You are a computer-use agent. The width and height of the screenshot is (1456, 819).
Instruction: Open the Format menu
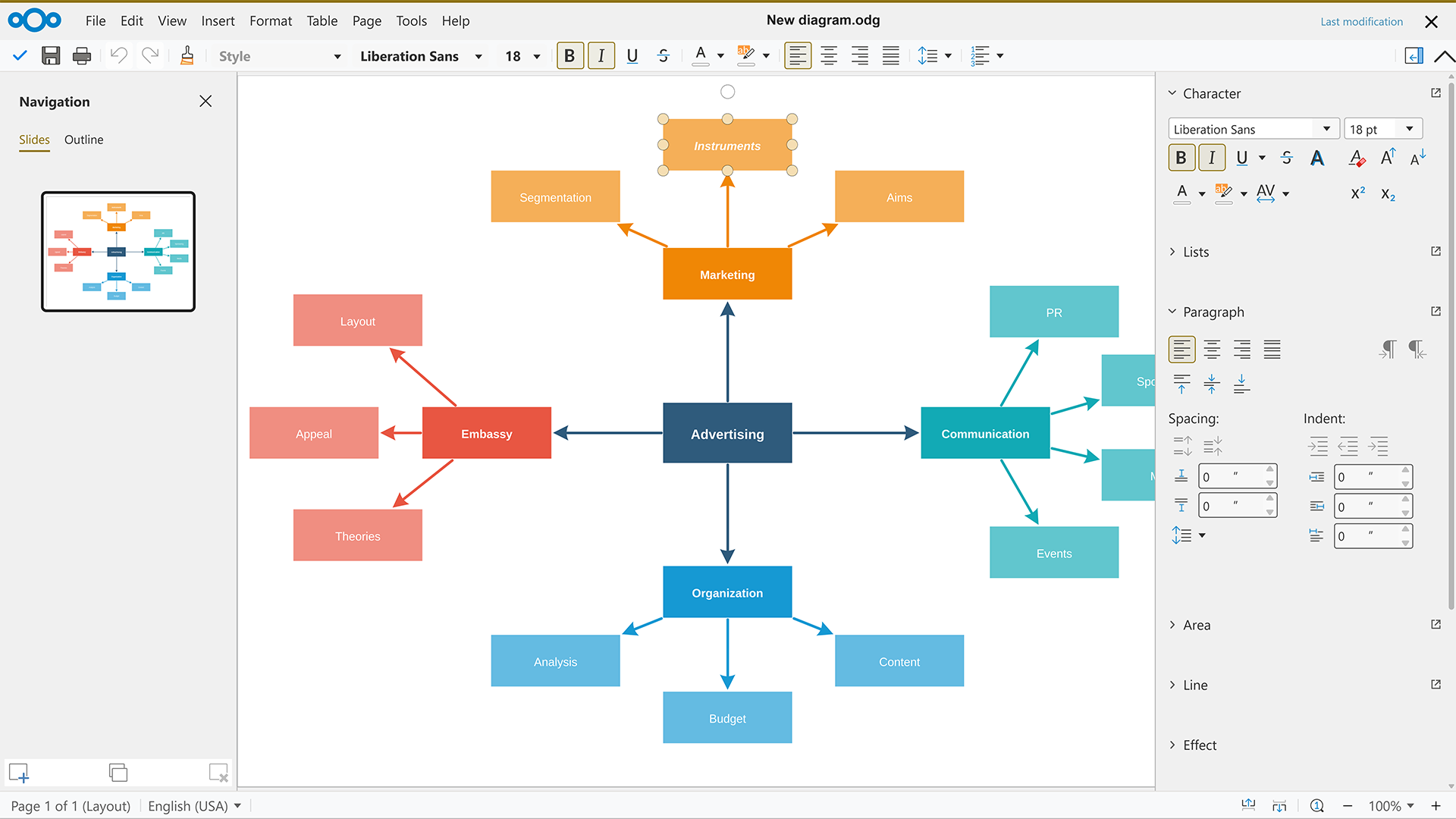tap(270, 20)
